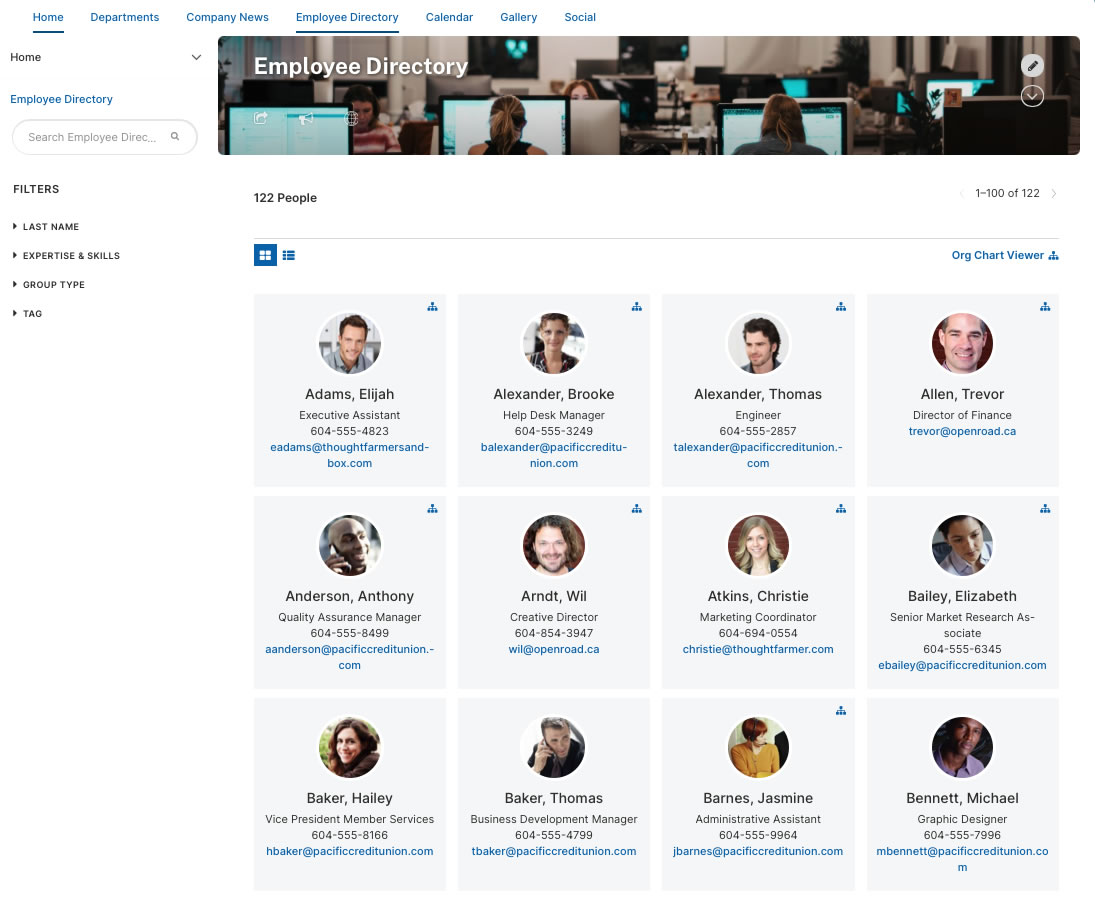Click the share icon in banner

261,118
